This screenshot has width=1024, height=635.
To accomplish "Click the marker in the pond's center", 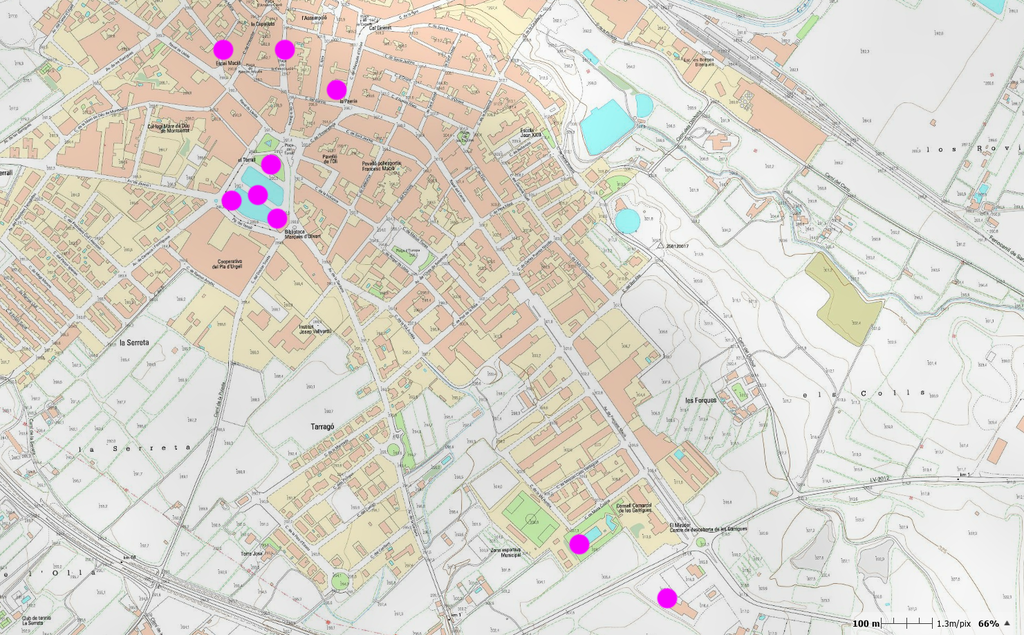I will [x=257, y=194].
